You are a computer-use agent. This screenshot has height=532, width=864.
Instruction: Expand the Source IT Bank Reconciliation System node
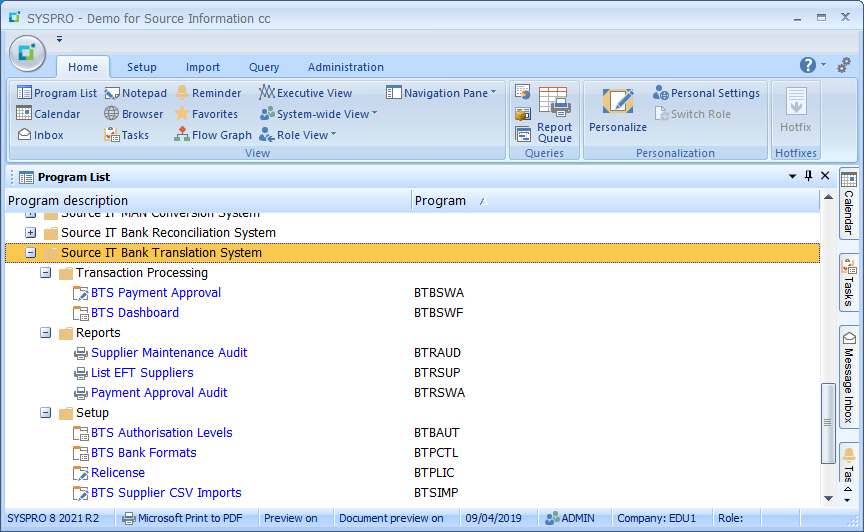pyautogui.click(x=31, y=233)
